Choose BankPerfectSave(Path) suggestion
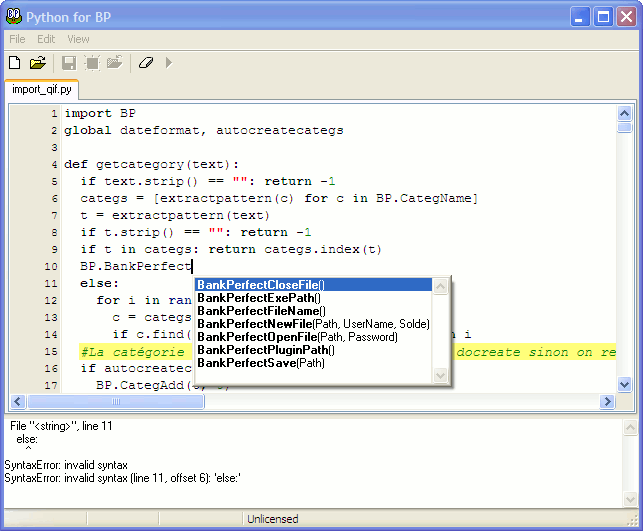The image size is (643, 531). point(314,363)
